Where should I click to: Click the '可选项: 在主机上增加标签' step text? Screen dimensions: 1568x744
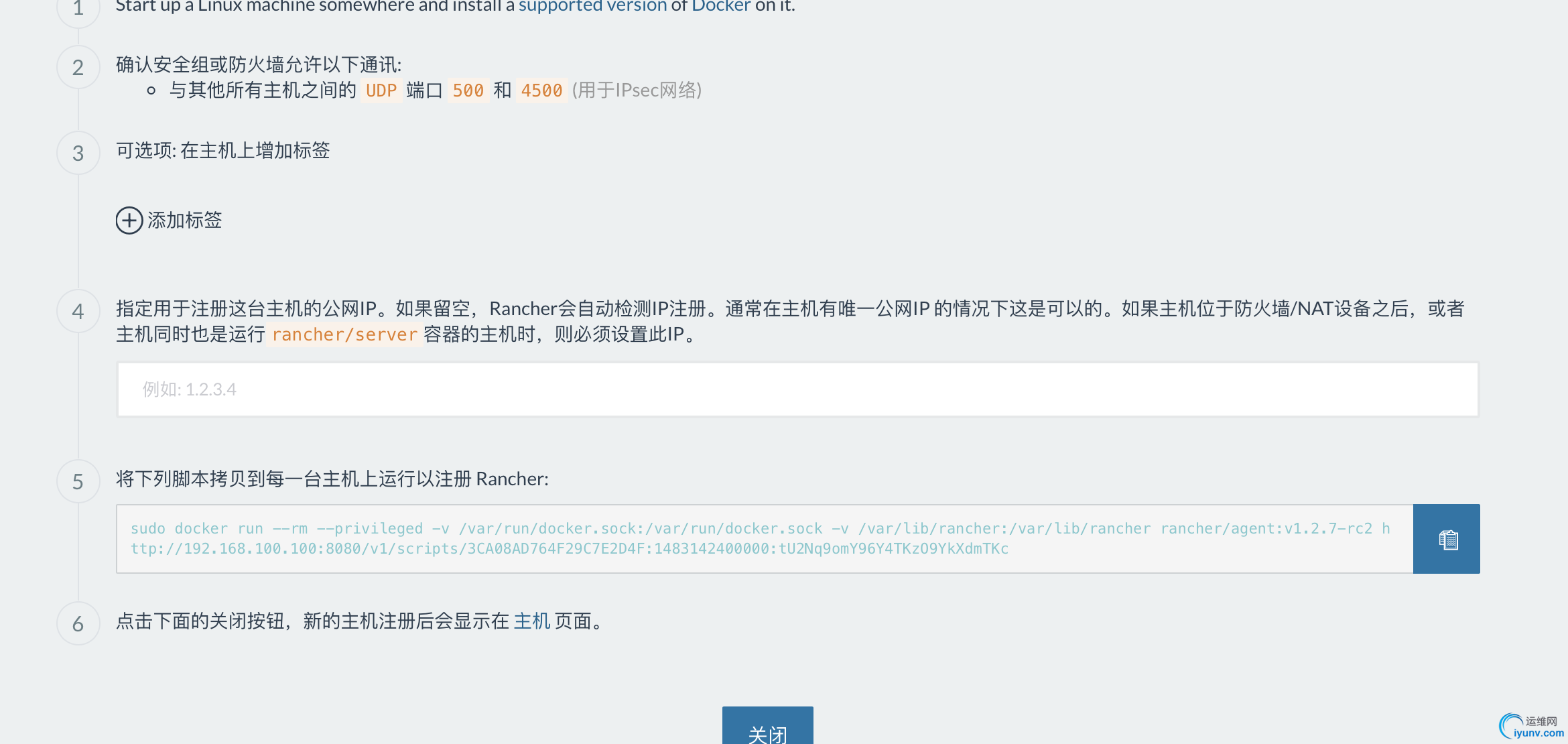coord(223,151)
